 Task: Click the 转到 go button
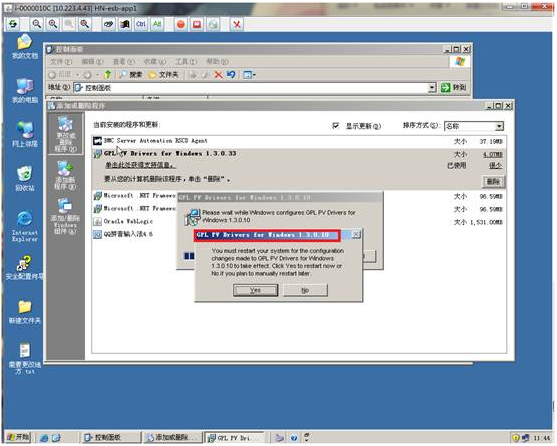point(454,87)
